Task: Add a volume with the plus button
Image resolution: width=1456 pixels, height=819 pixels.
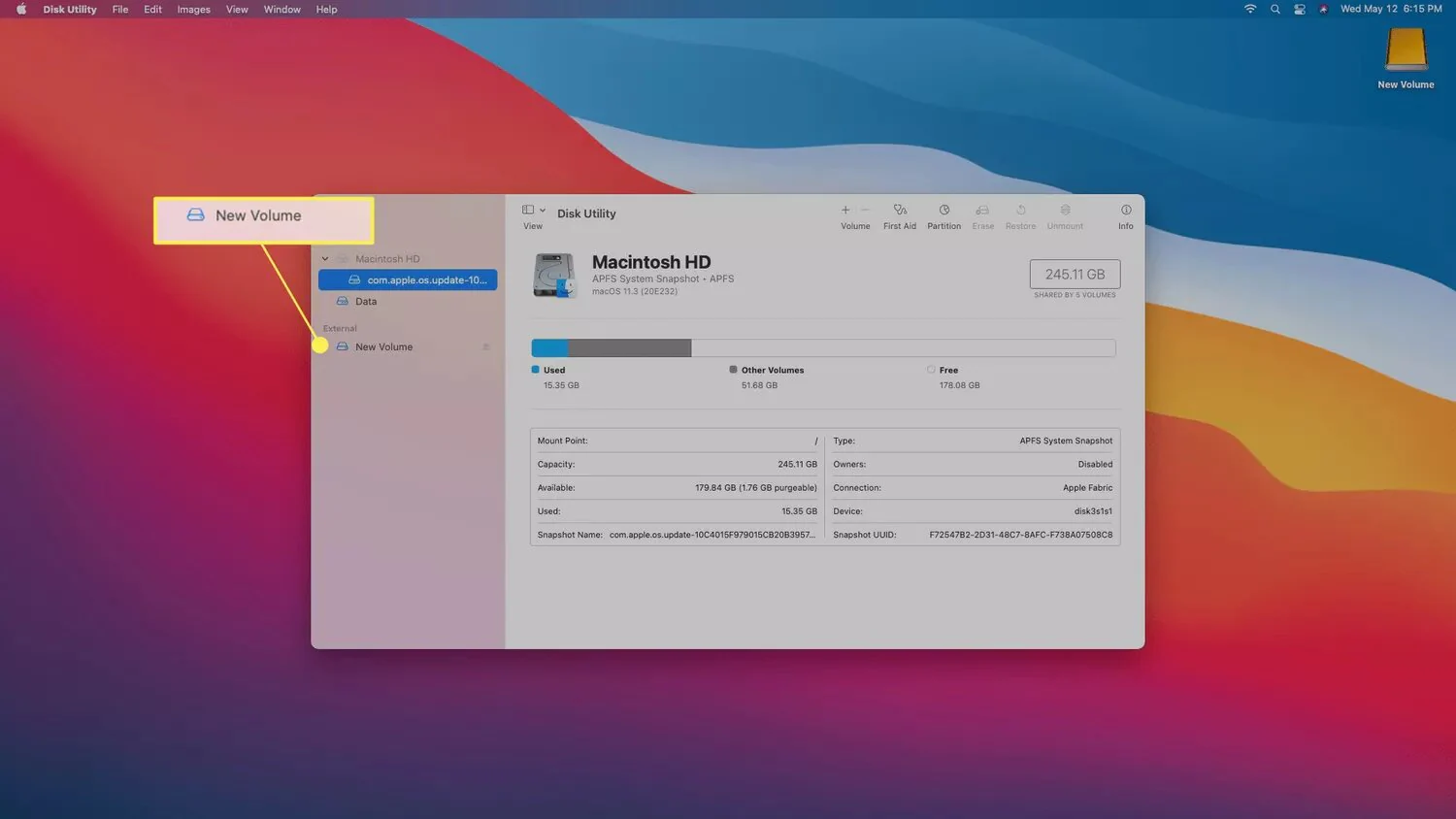Action: (x=845, y=210)
